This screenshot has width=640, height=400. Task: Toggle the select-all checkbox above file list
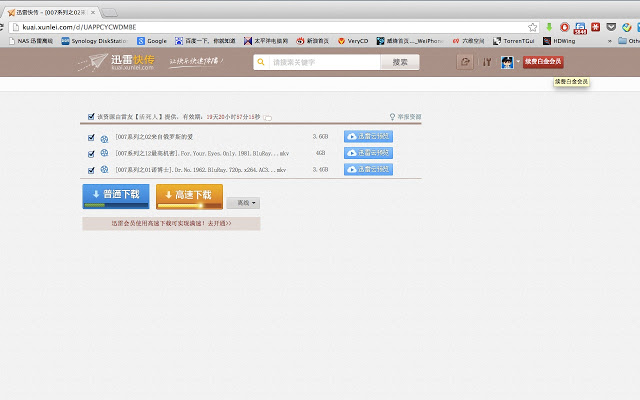pyautogui.click(x=91, y=117)
